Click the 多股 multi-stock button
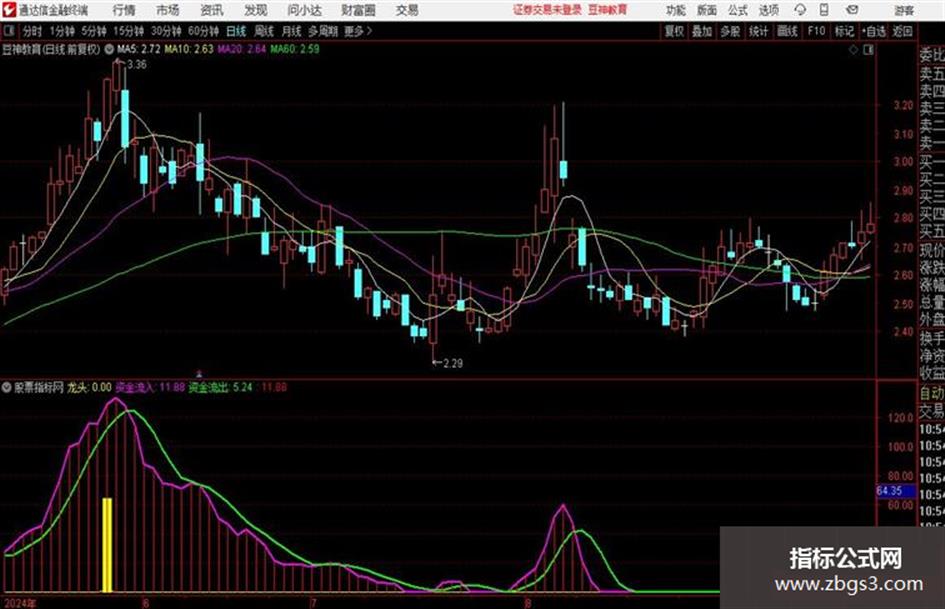The image size is (945, 609). click(x=730, y=31)
